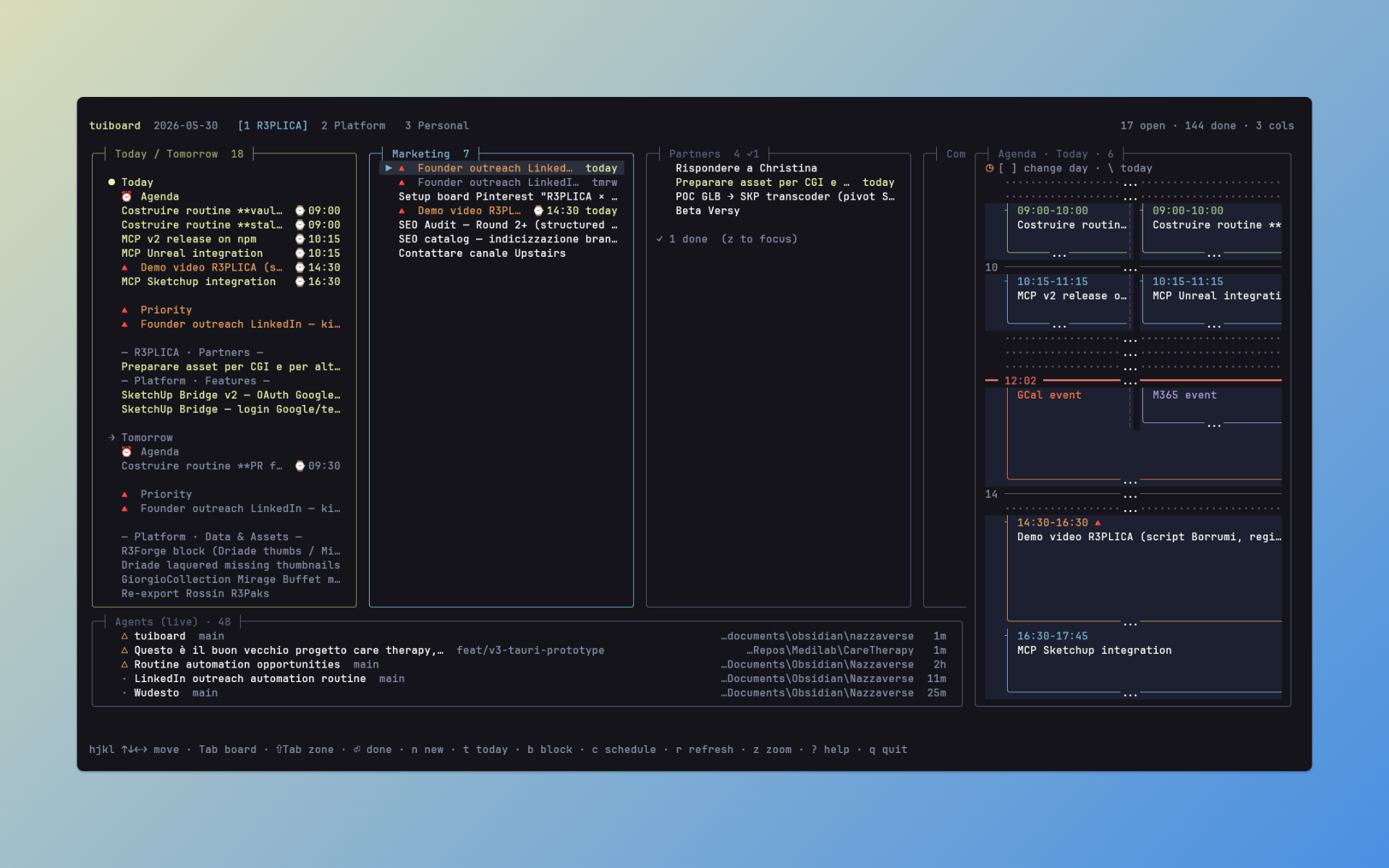This screenshot has height=868, width=1389.
Task: Click the alarm clock icon beside Today's Agenda
Action: pyautogui.click(x=127, y=197)
